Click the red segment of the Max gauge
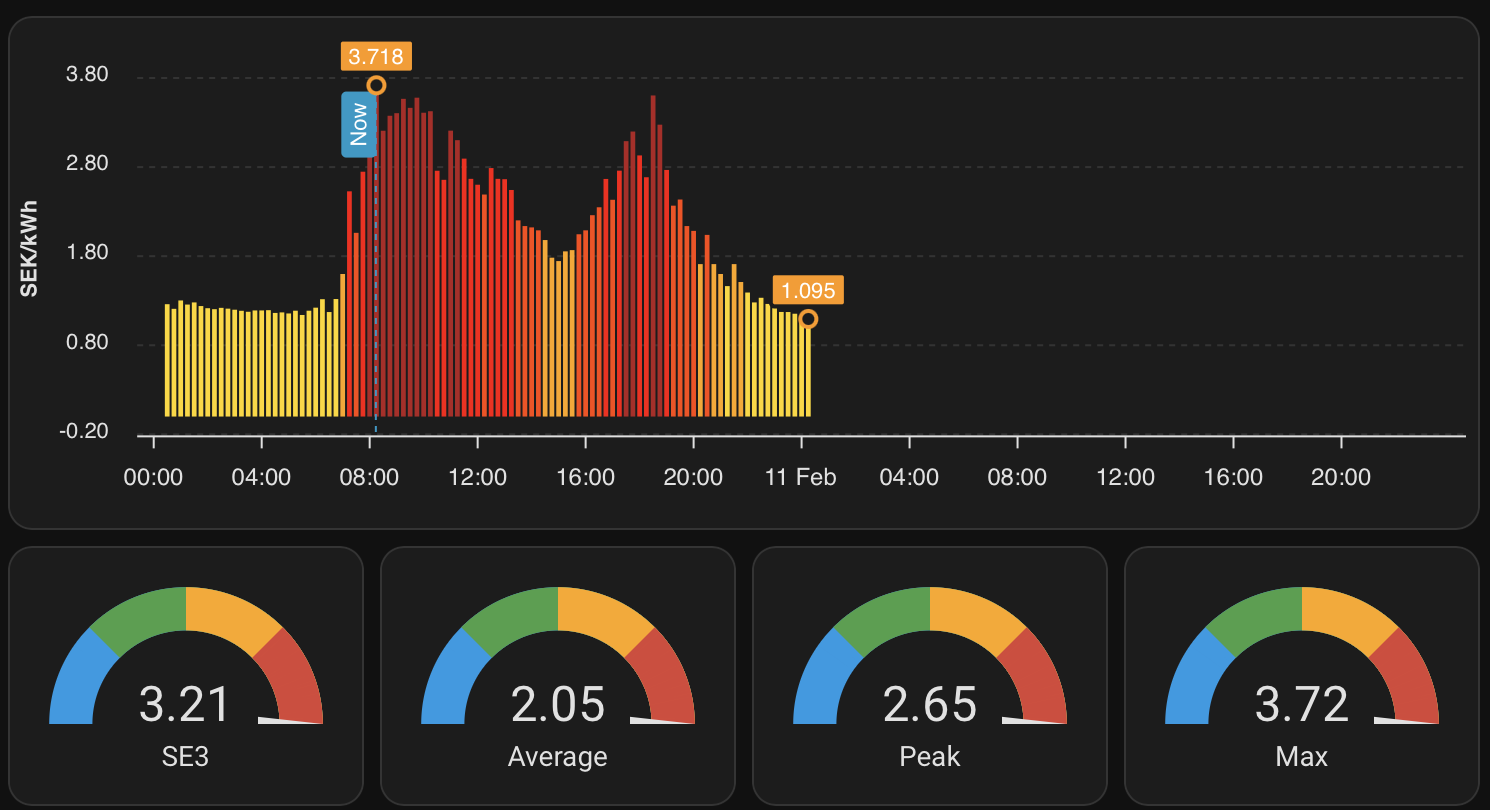This screenshot has height=810, width=1490. tap(1409, 675)
